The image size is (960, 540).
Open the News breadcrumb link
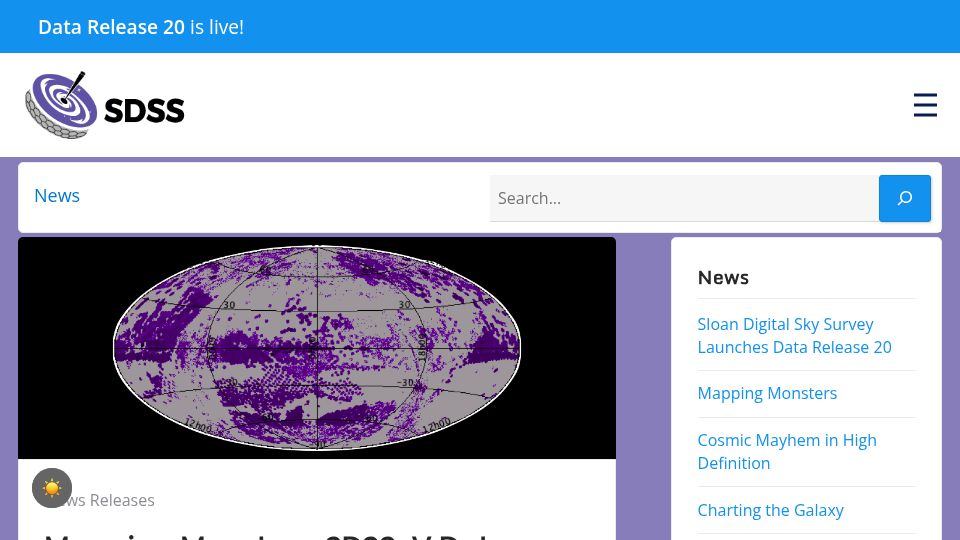[x=57, y=195]
